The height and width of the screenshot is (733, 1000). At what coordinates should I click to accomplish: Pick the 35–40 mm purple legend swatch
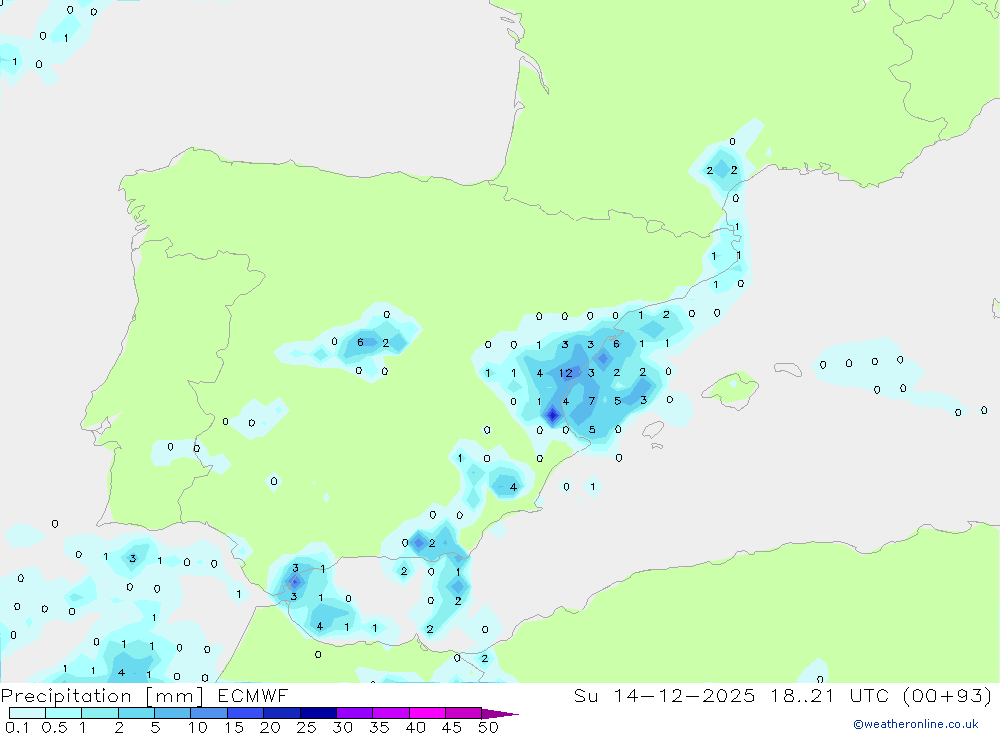tap(390, 713)
